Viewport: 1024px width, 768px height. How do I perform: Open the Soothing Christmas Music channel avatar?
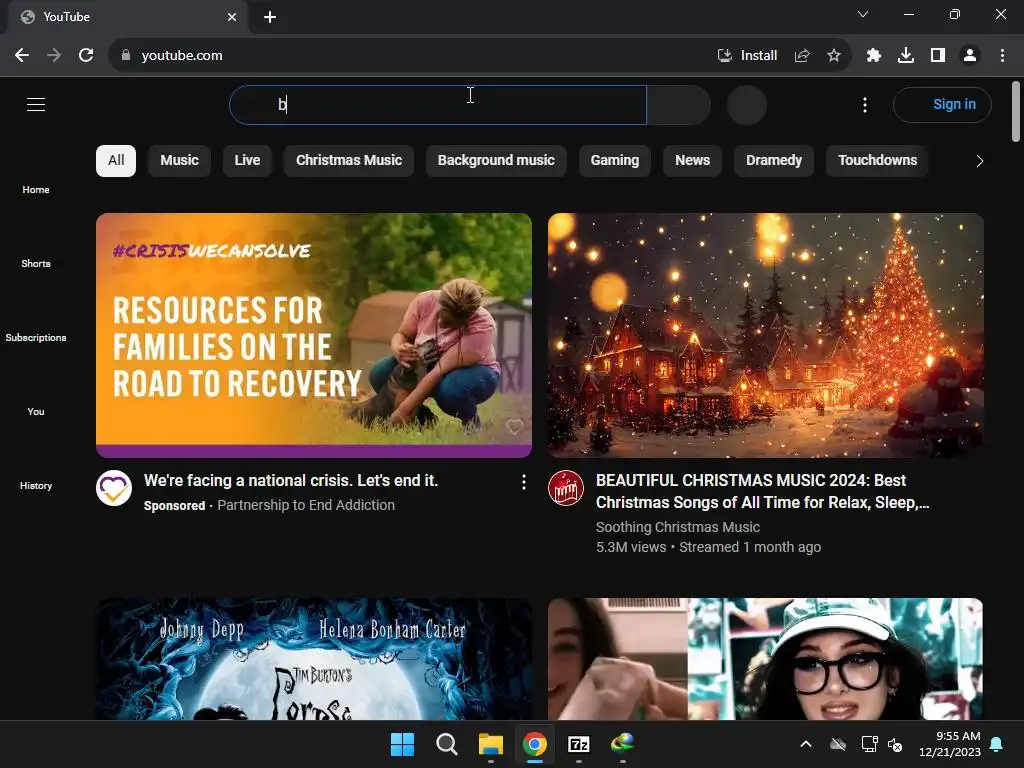[x=566, y=488]
